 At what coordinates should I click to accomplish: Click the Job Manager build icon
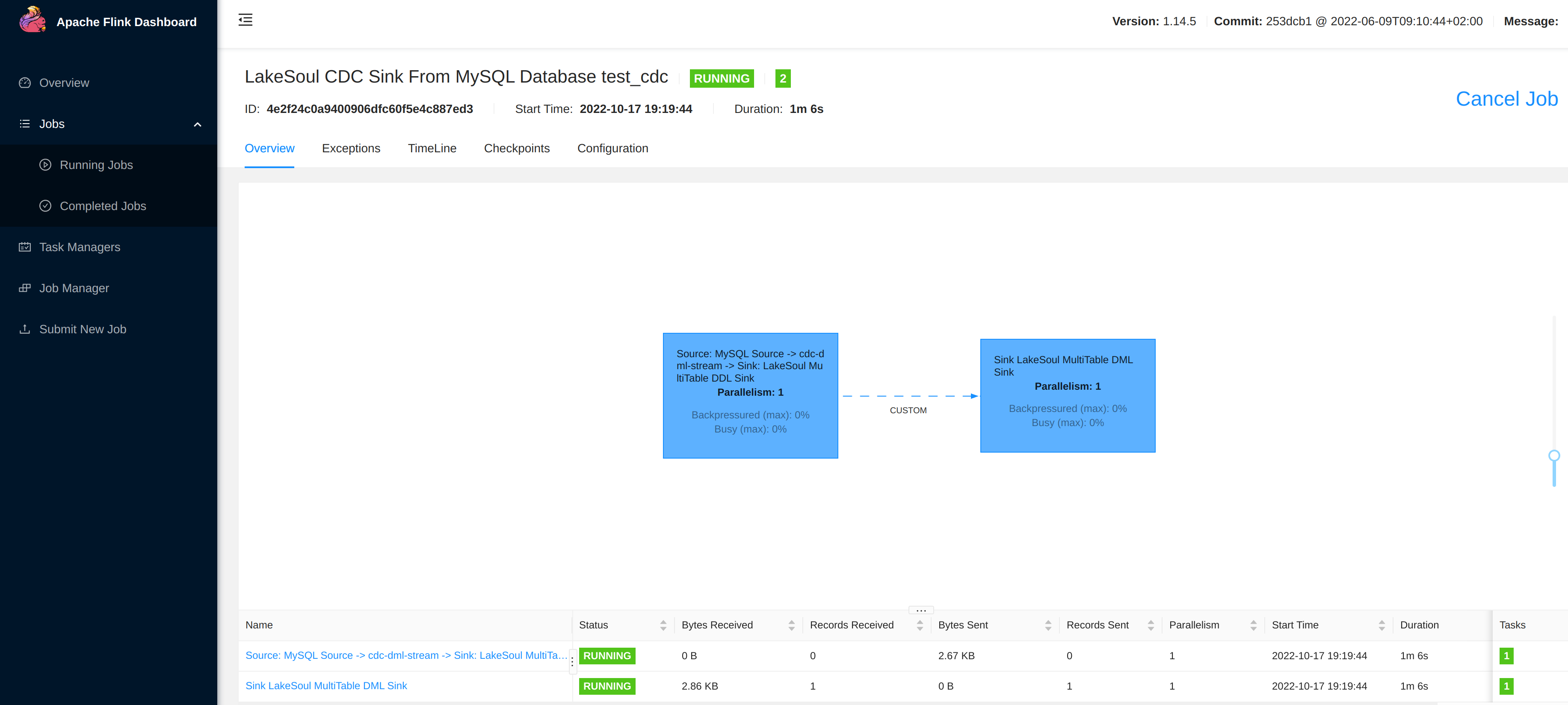(x=25, y=288)
